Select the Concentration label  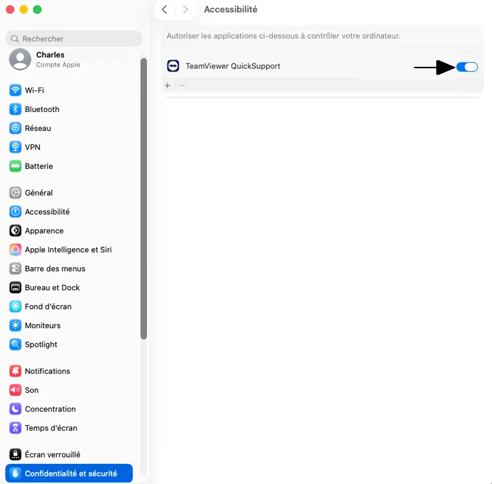coord(50,409)
